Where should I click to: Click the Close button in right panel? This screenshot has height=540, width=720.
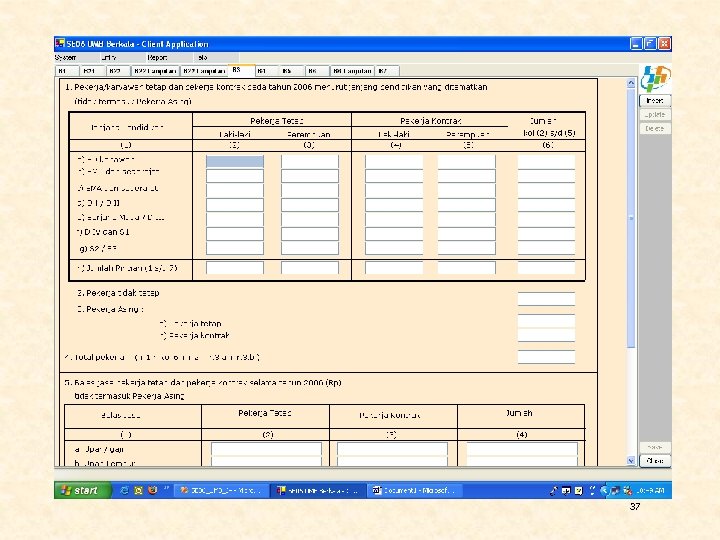coord(655,461)
